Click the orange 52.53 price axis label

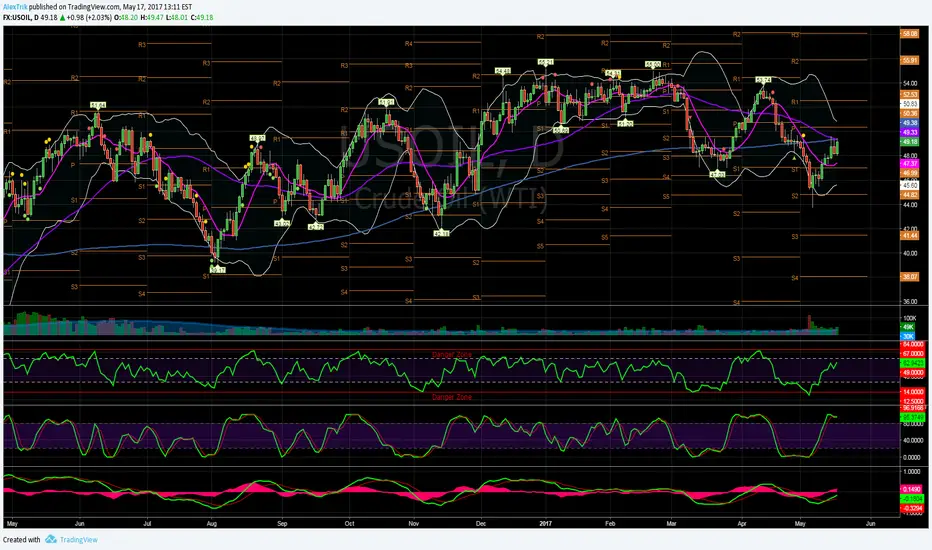[x=910, y=95]
